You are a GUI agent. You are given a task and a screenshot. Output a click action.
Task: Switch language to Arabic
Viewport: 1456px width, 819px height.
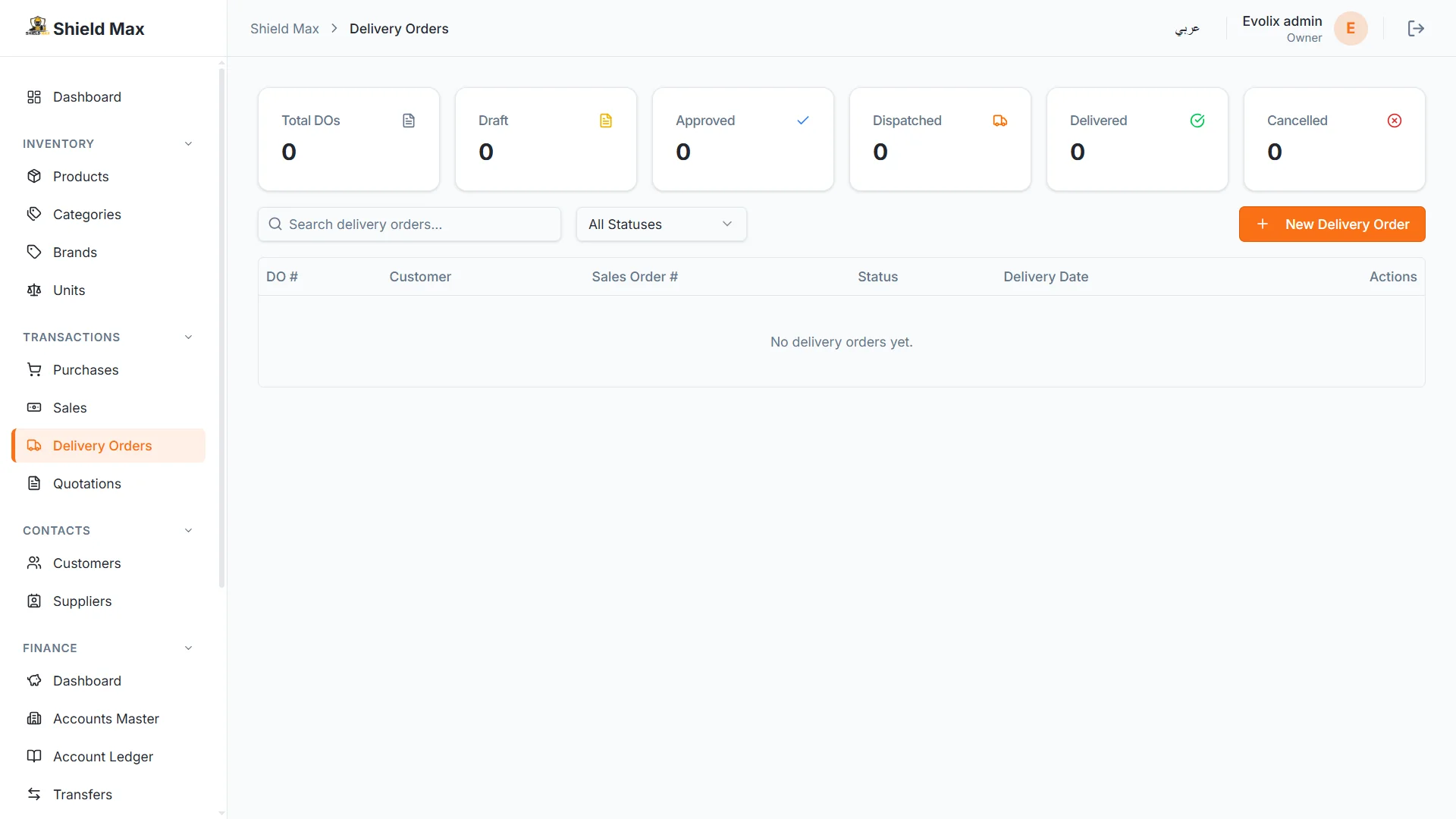tap(1187, 29)
